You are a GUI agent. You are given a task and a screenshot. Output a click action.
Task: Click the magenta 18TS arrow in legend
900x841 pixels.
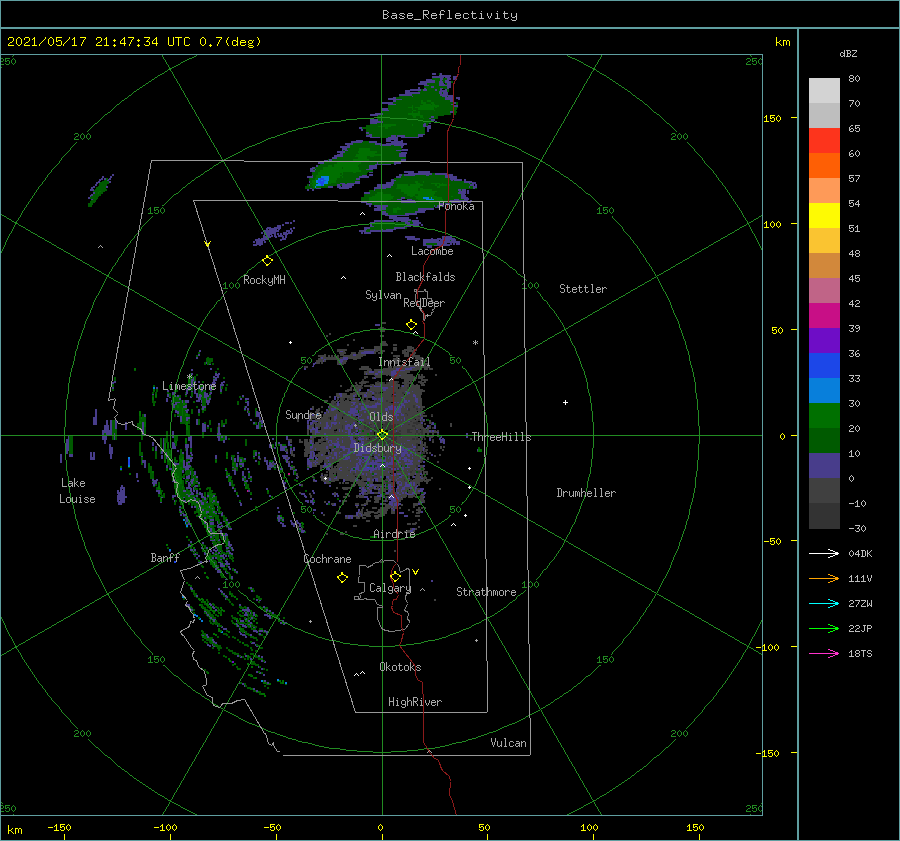(x=824, y=653)
